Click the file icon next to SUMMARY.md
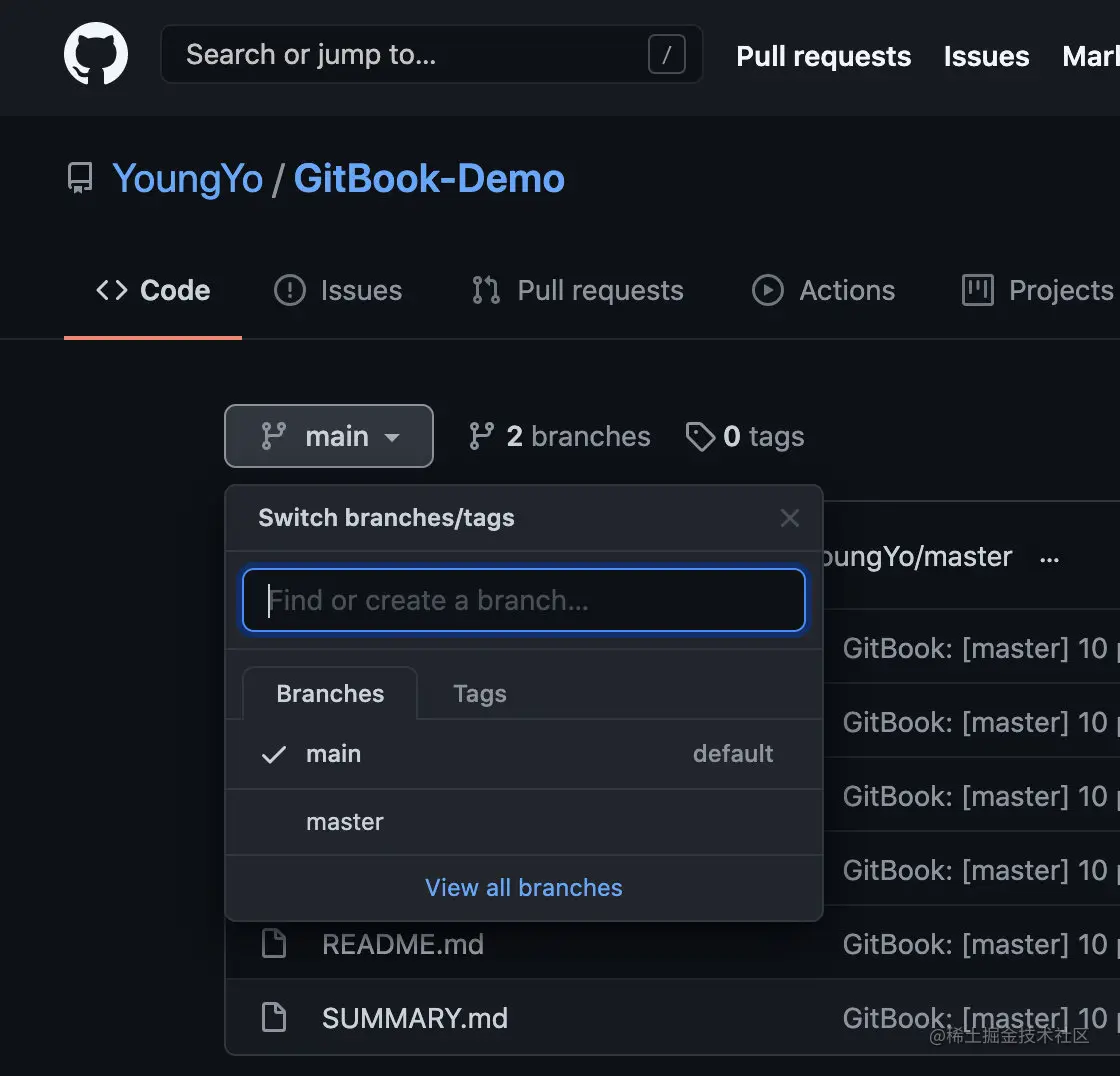The image size is (1120, 1076). click(274, 1017)
